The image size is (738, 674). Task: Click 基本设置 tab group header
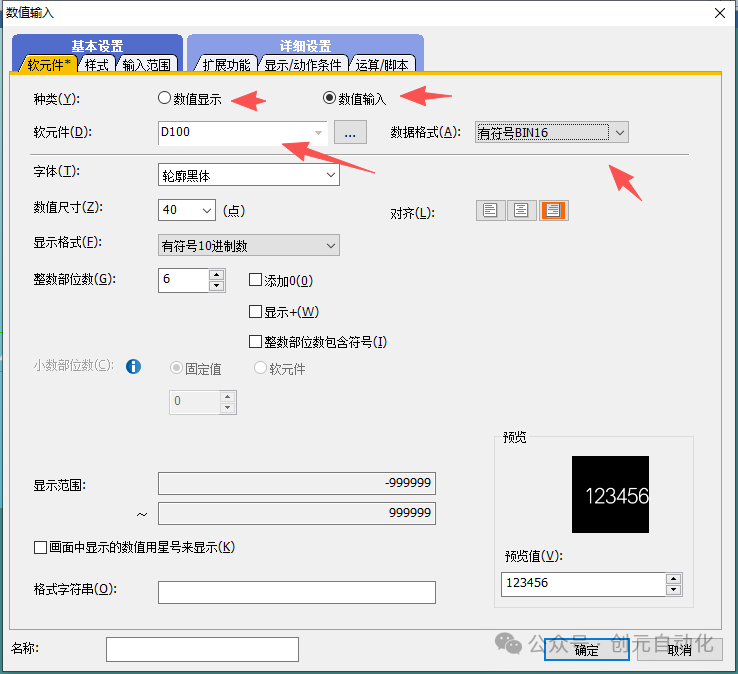point(97,46)
